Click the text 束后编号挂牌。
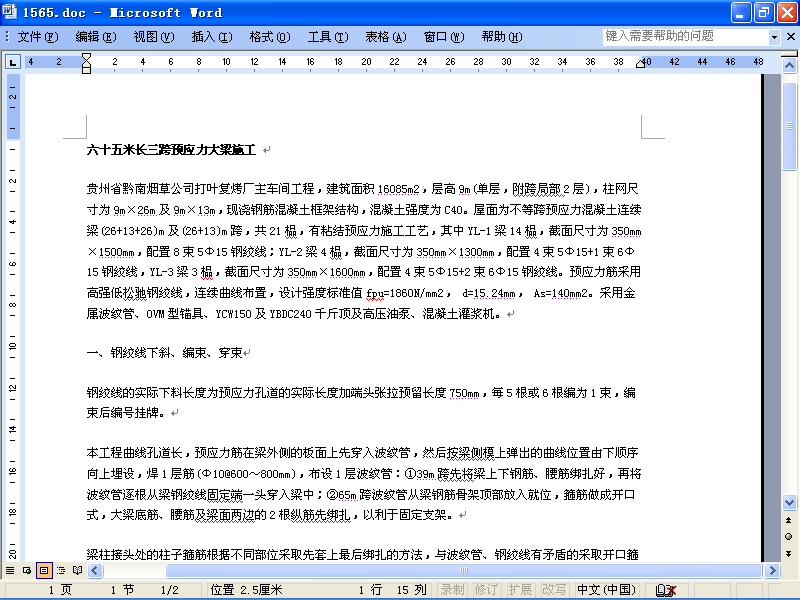 coord(126,413)
